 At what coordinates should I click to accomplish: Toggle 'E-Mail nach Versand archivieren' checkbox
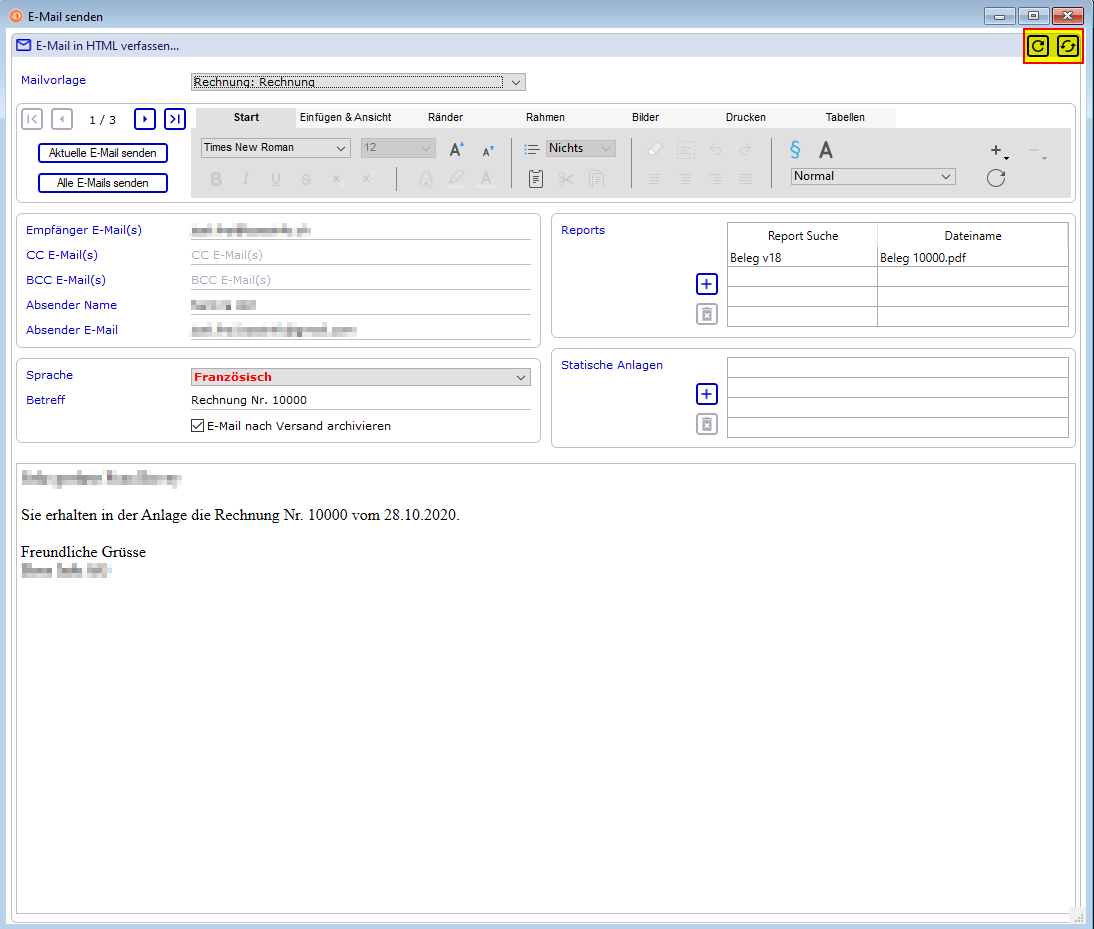pyautogui.click(x=197, y=425)
